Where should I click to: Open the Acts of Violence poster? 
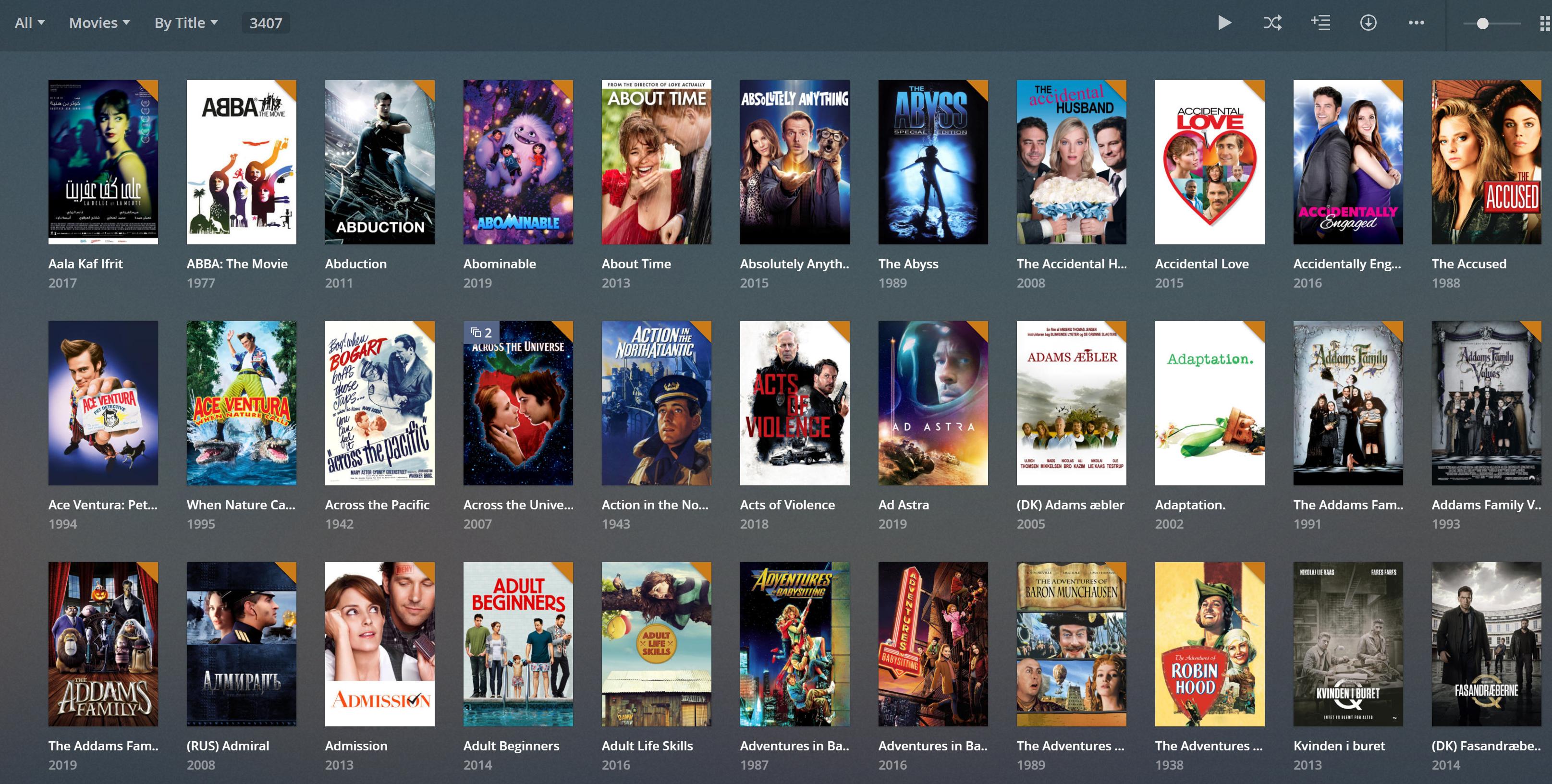tap(794, 403)
